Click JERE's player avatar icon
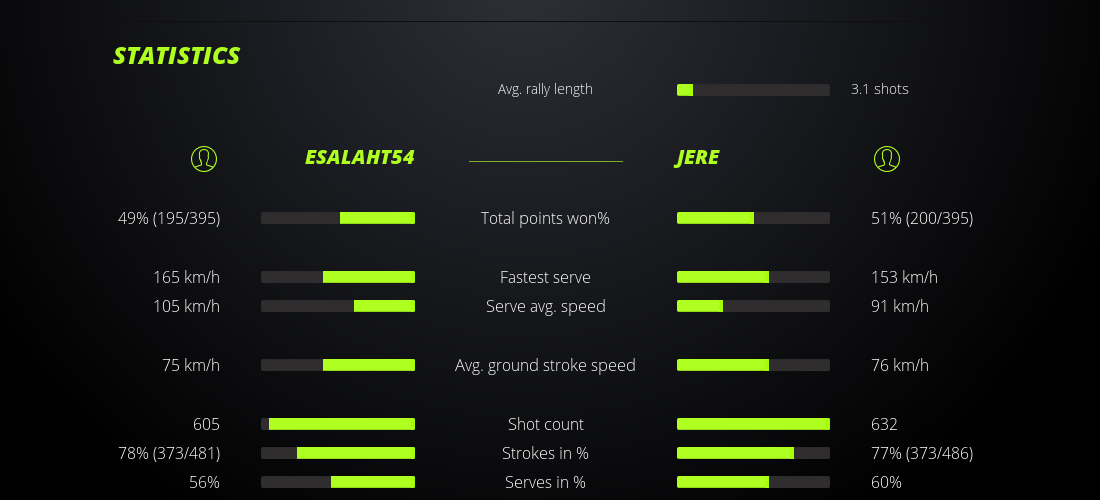Image resolution: width=1100 pixels, height=500 pixels. click(886, 158)
